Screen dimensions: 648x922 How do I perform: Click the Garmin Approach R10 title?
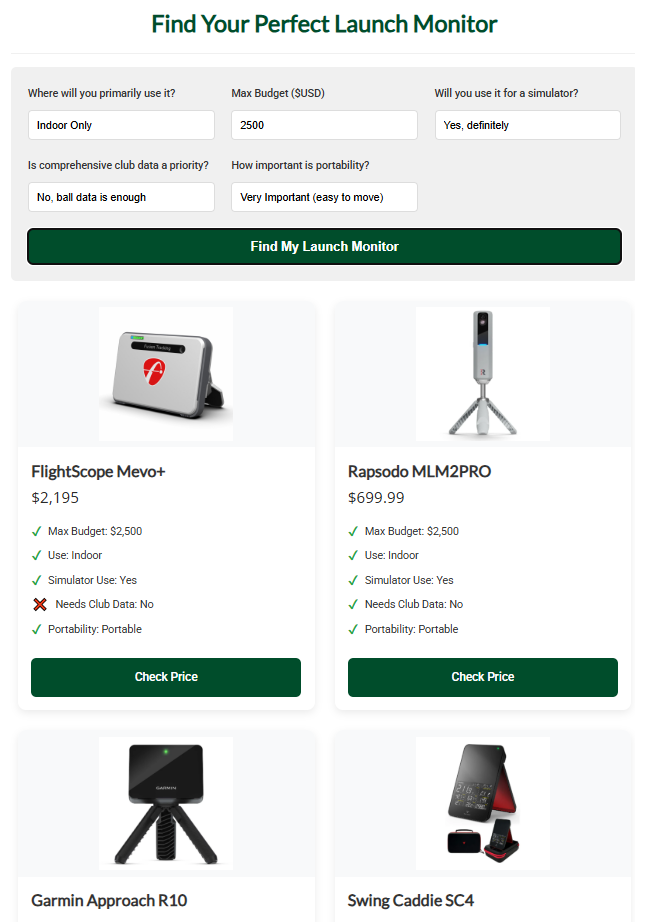109,901
